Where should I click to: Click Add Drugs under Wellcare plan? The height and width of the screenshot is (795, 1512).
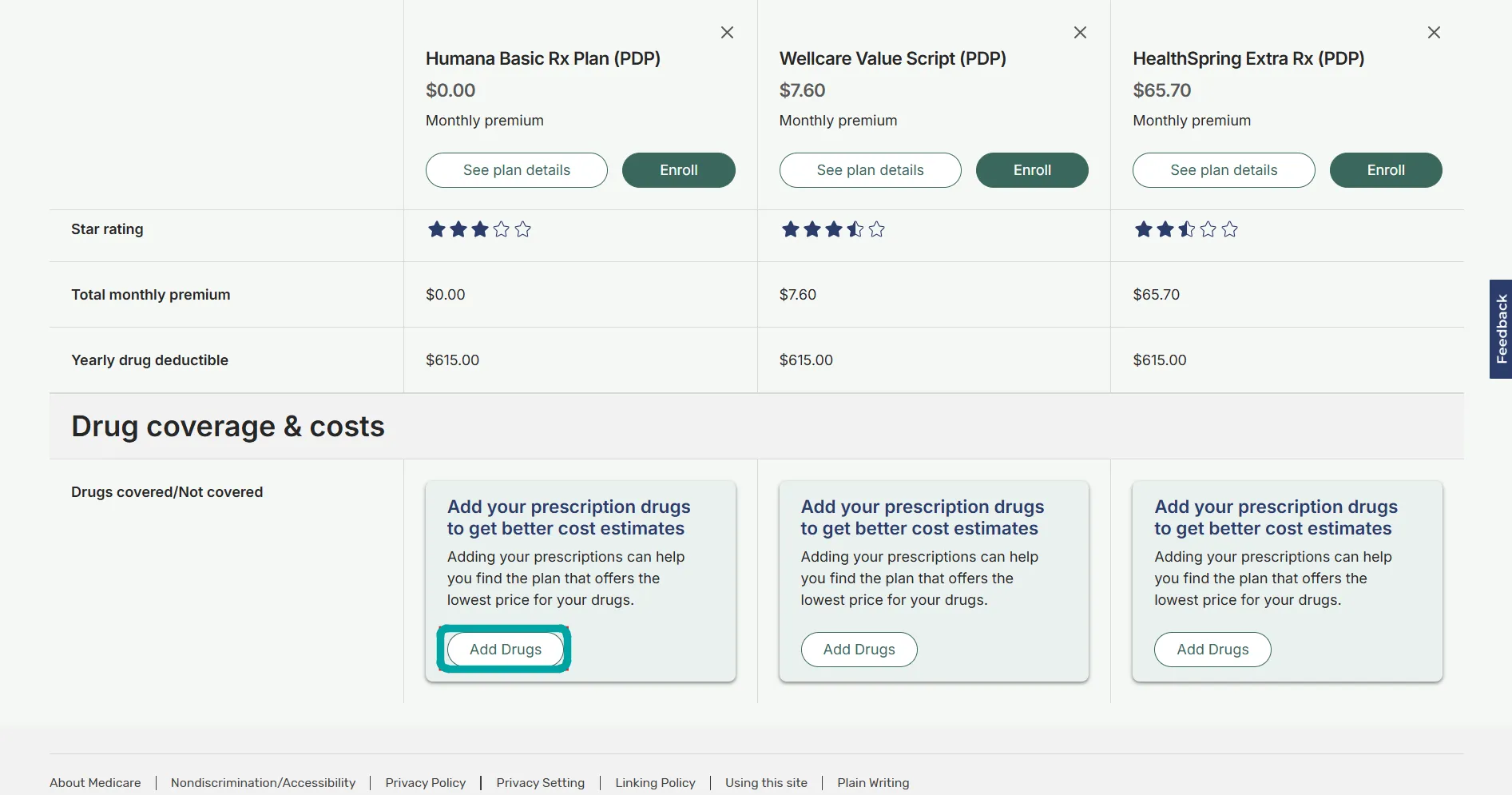click(x=859, y=650)
